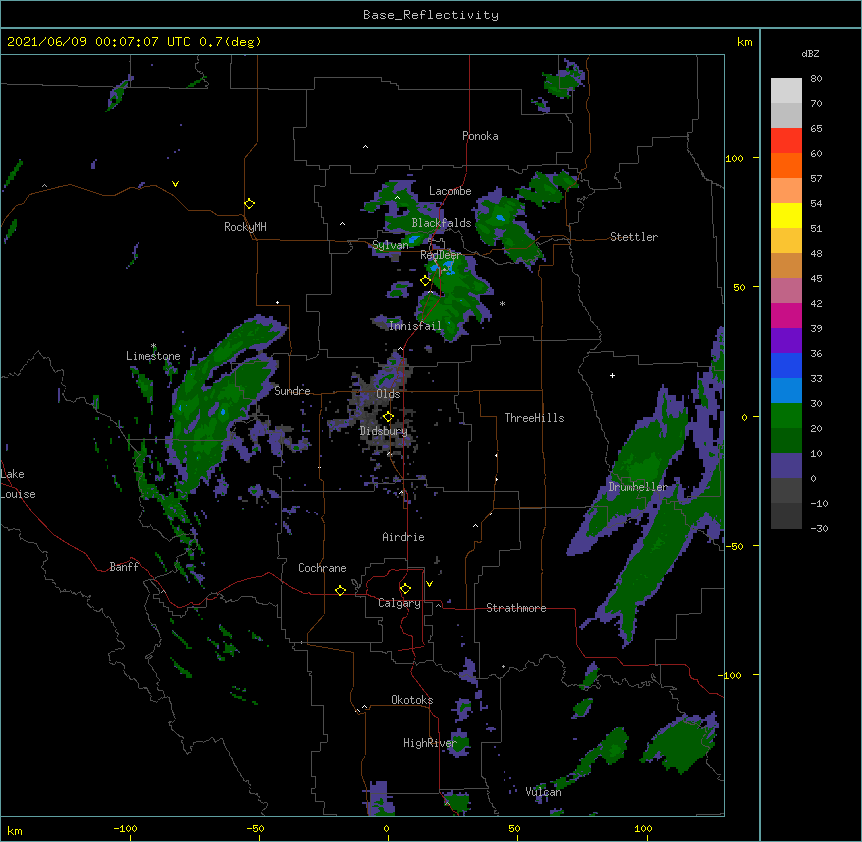Image resolution: width=862 pixels, height=842 pixels.
Task: Click the dBZ legend heading
Action: (x=810, y=53)
